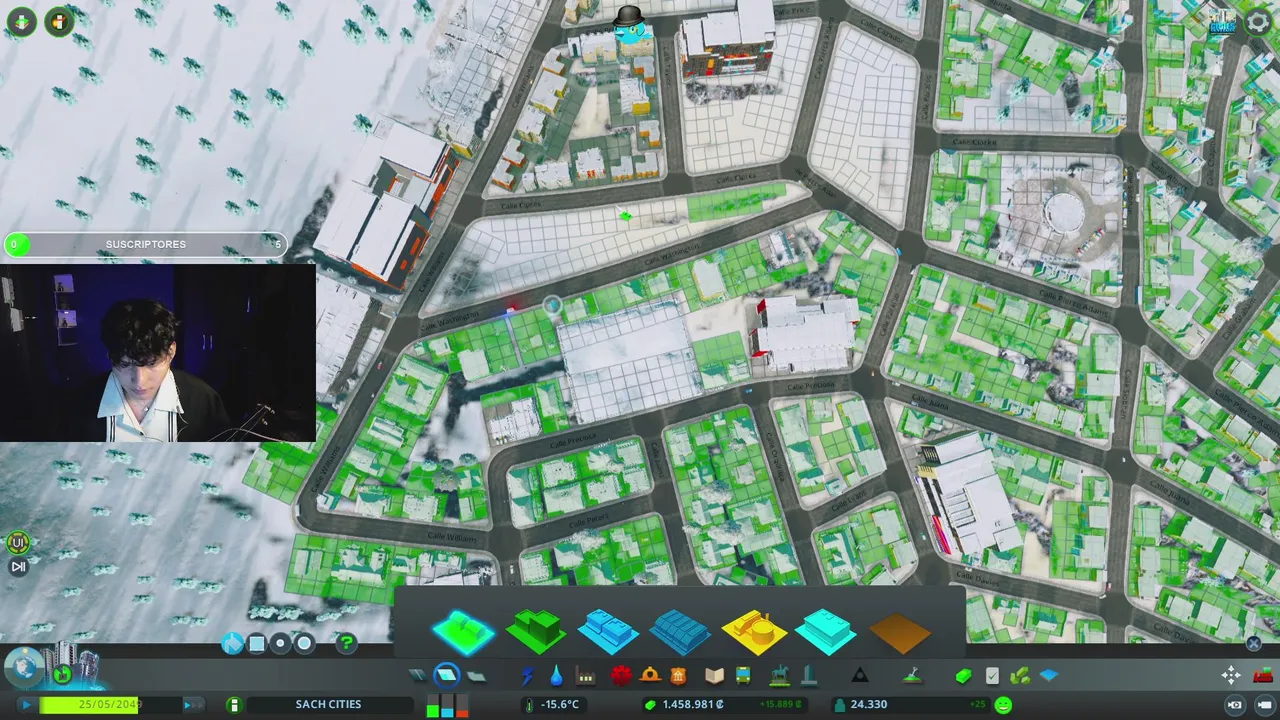This screenshot has height=720, width=1280.
Task: Open the Monuments pyramid menu
Action: 860,677
